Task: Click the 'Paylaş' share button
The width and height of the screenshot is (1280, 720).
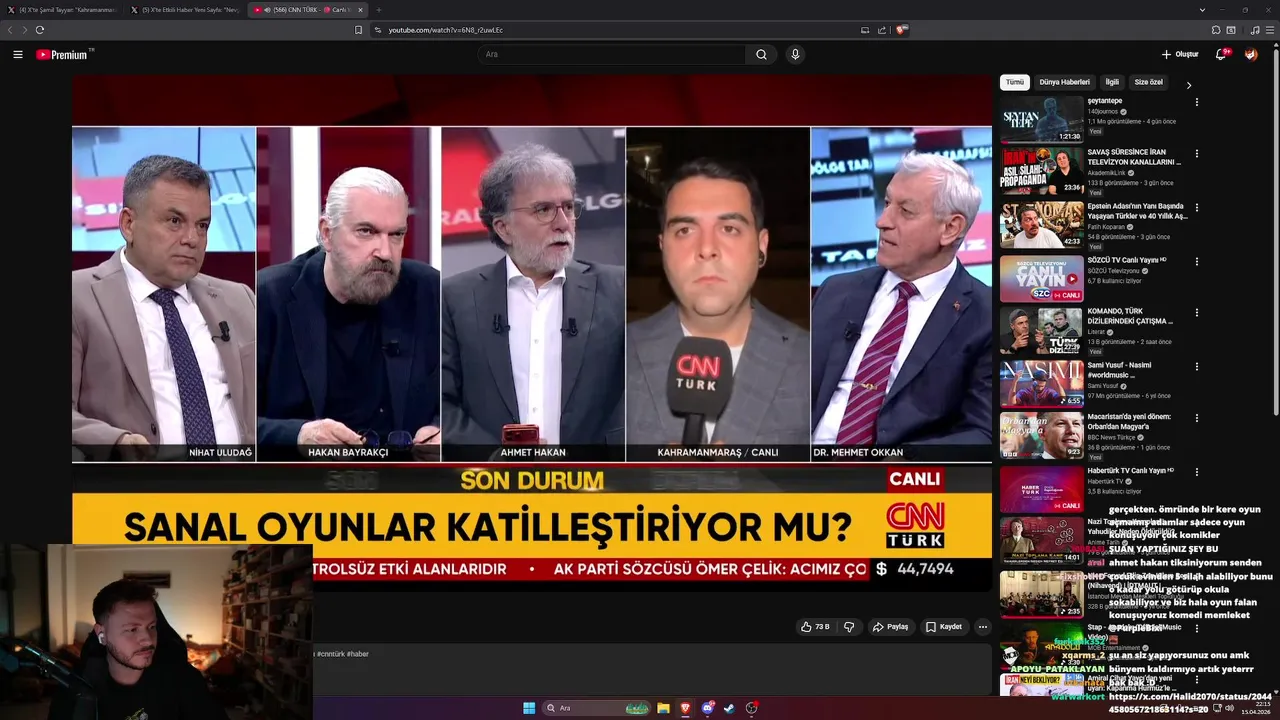Action: [891, 627]
